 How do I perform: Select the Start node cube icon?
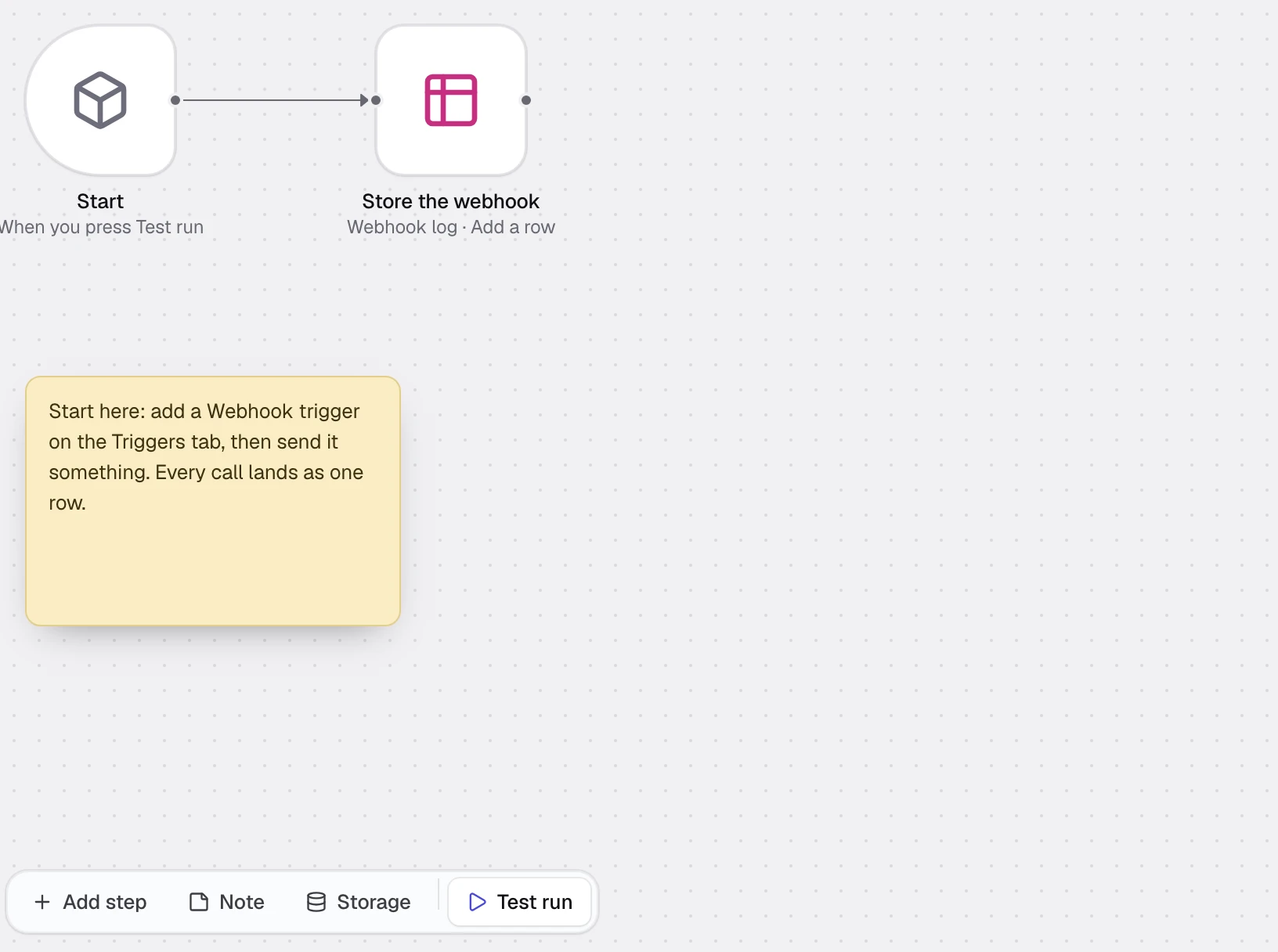[x=100, y=100]
